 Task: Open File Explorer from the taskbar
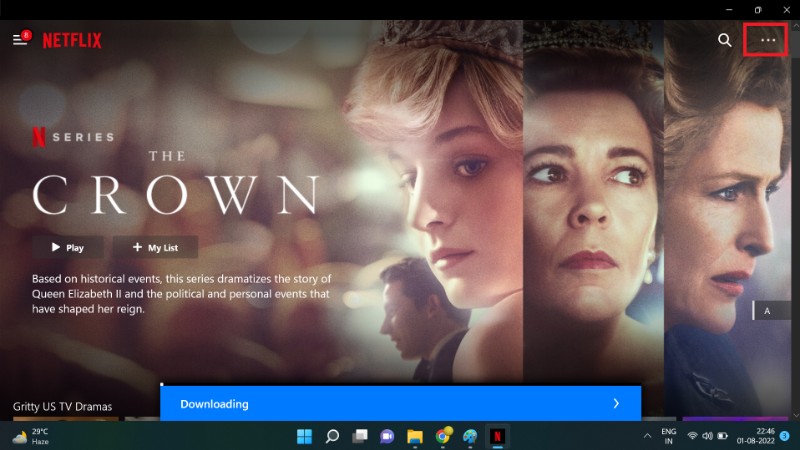point(415,436)
